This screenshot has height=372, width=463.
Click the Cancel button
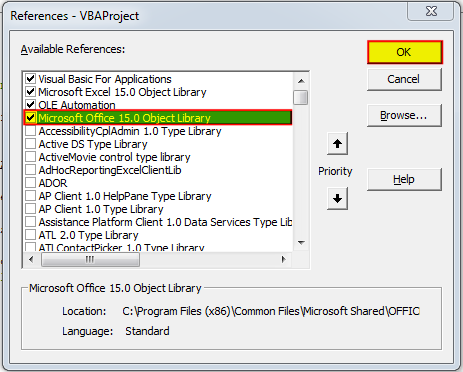pyautogui.click(x=404, y=79)
